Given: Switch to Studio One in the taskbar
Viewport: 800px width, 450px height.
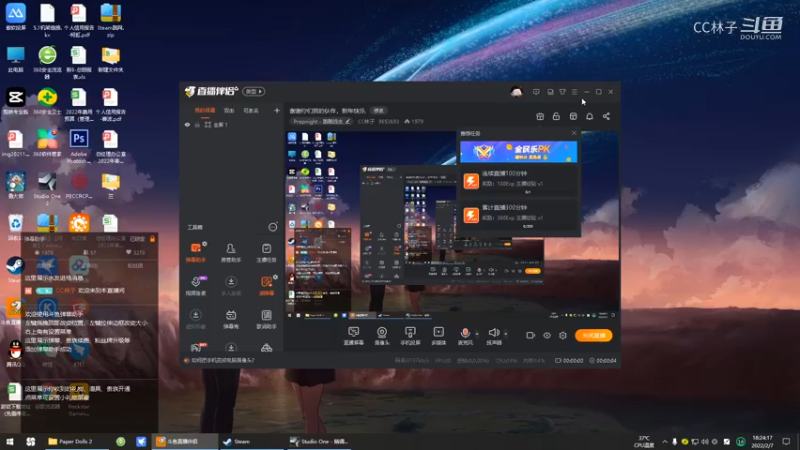Looking at the screenshot, I should pyautogui.click(x=319, y=441).
